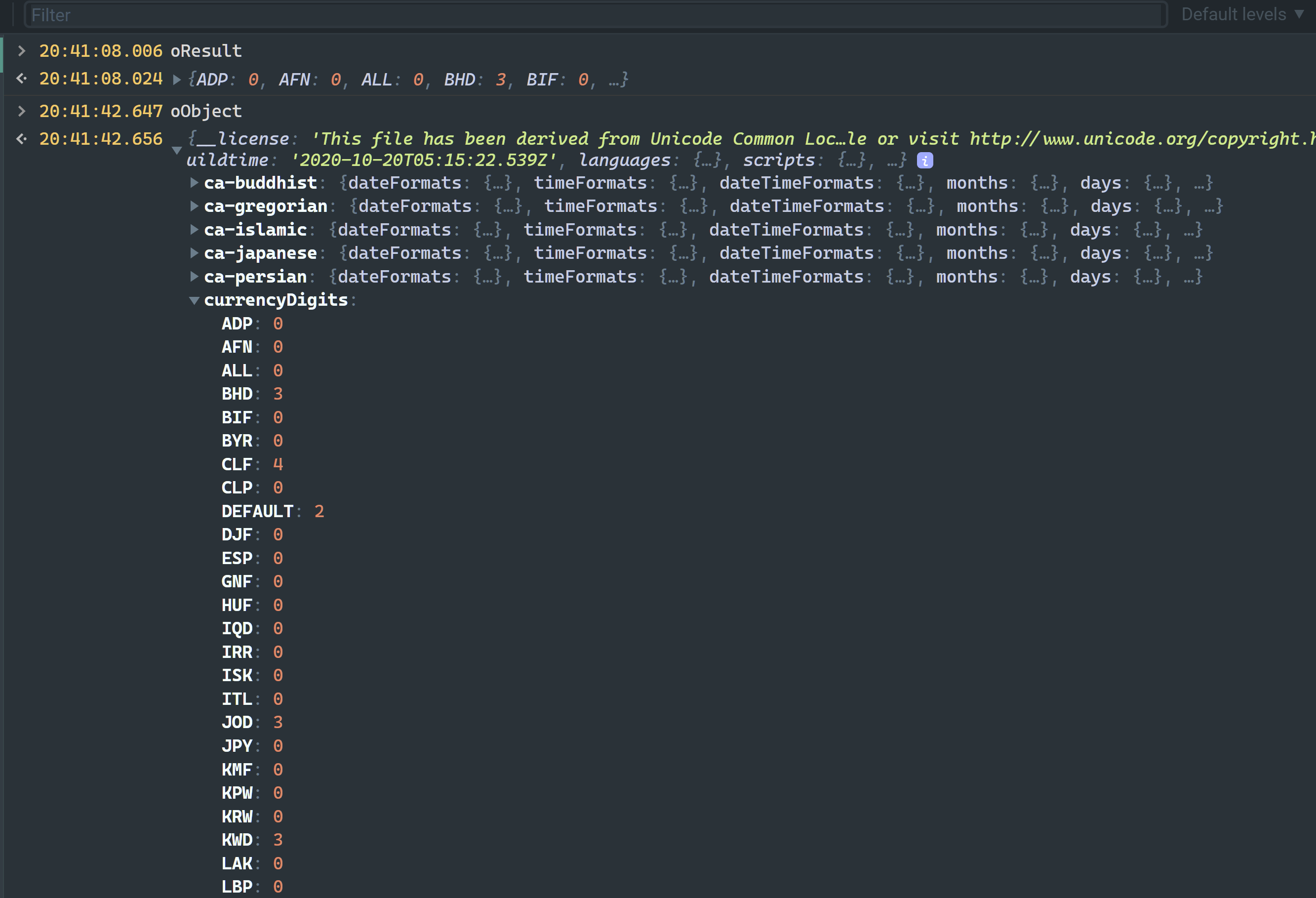Image resolution: width=1316 pixels, height=898 pixels.
Task: Click the languages property preview
Action: pyautogui.click(x=651, y=161)
